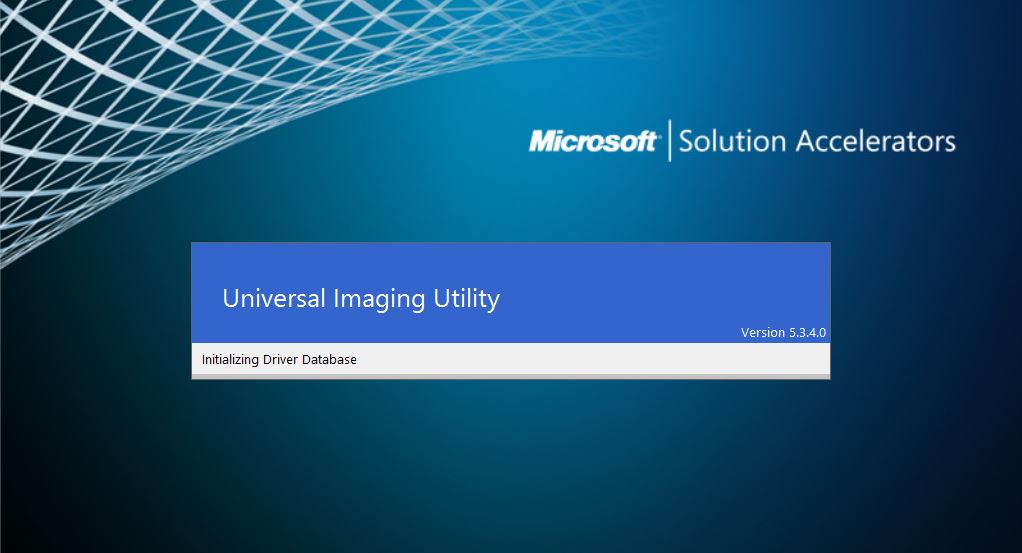Click the Universal Imaging Utility title text
1022x553 pixels.
[x=361, y=299]
